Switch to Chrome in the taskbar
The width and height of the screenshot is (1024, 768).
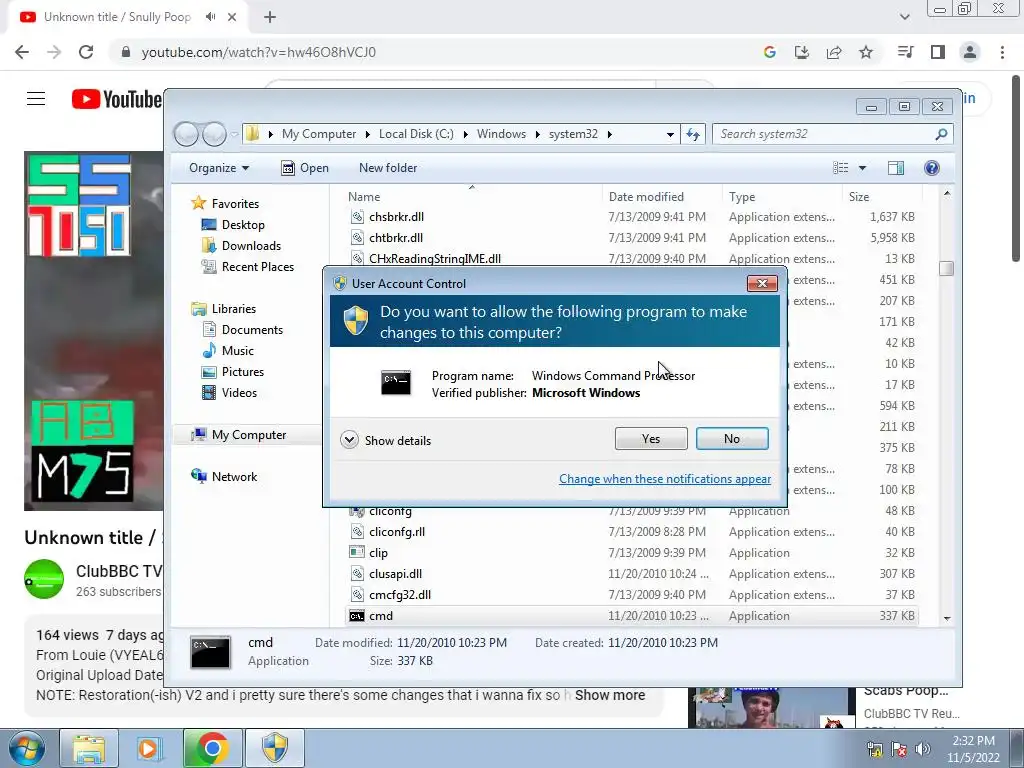click(x=212, y=748)
